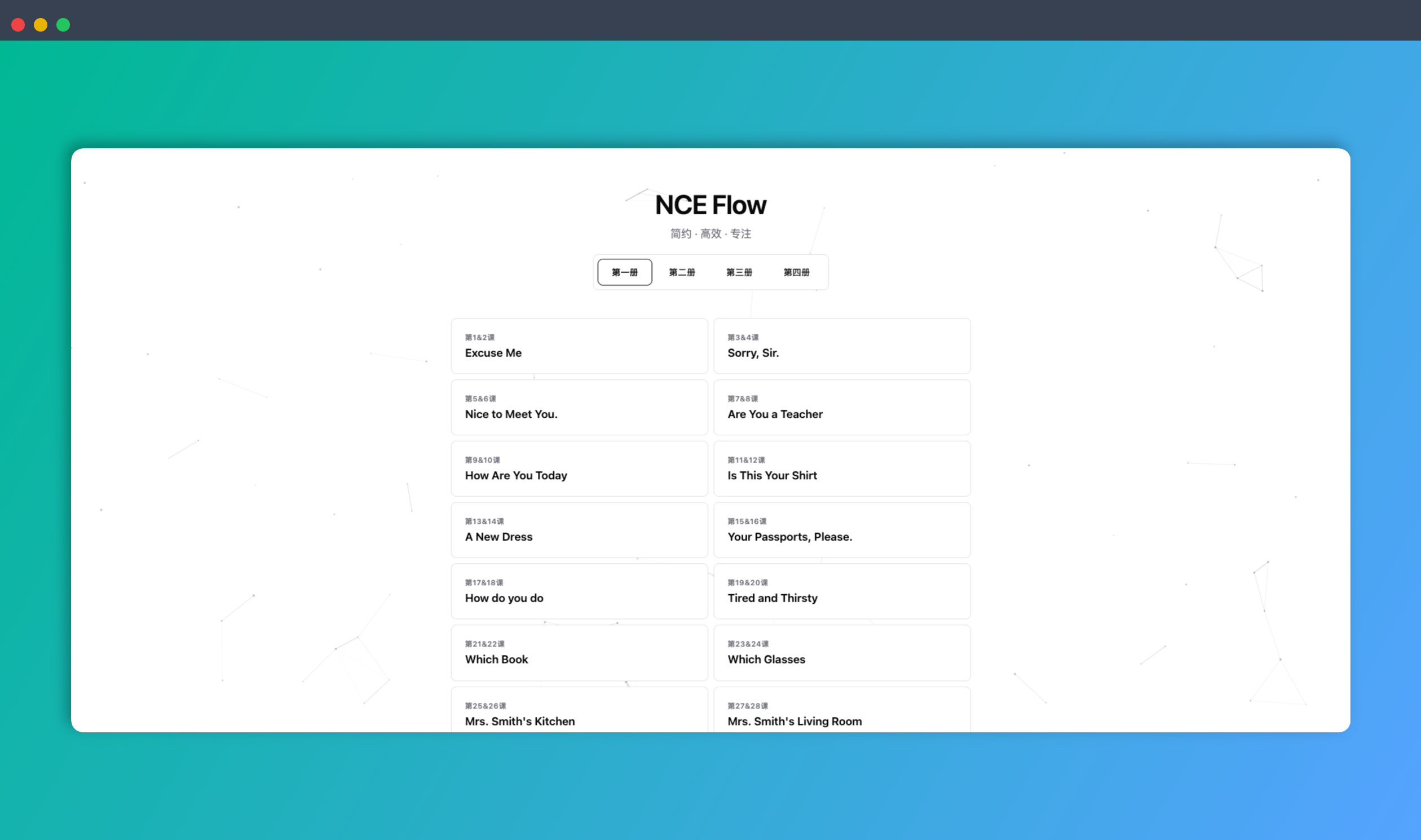The width and height of the screenshot is (1421, 840).
Task: Open the 'Which Glasses' lesson card
Action: 842,653
